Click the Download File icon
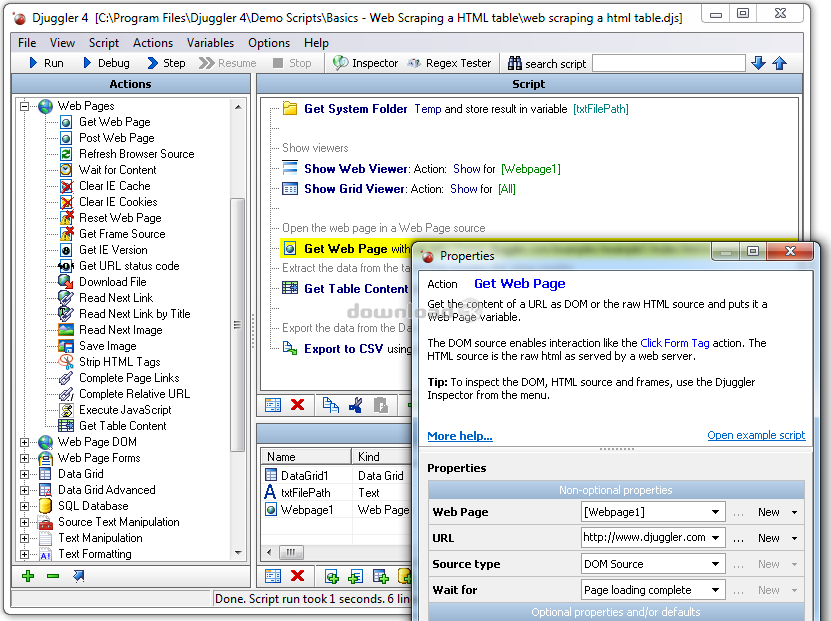Screen dimensions: 831x621 [x=66, y=282]
